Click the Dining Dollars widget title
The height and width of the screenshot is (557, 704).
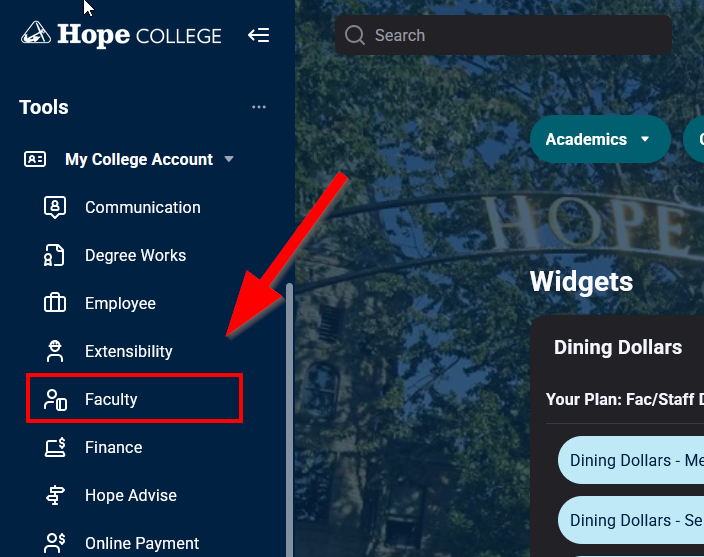(617, 347)
